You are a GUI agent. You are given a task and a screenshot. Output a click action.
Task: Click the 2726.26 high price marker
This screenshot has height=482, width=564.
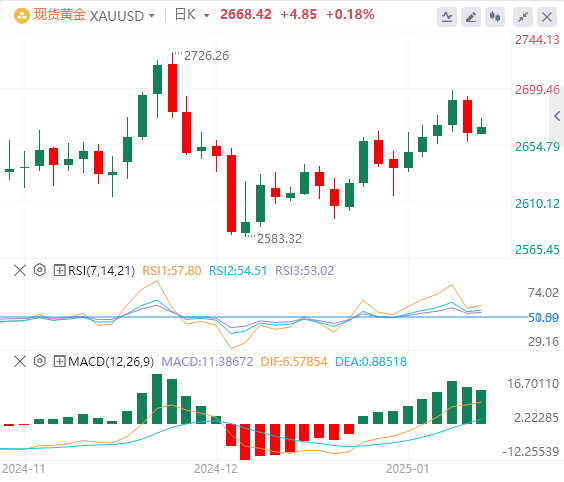pyautogui.click(x=206, y=56)
